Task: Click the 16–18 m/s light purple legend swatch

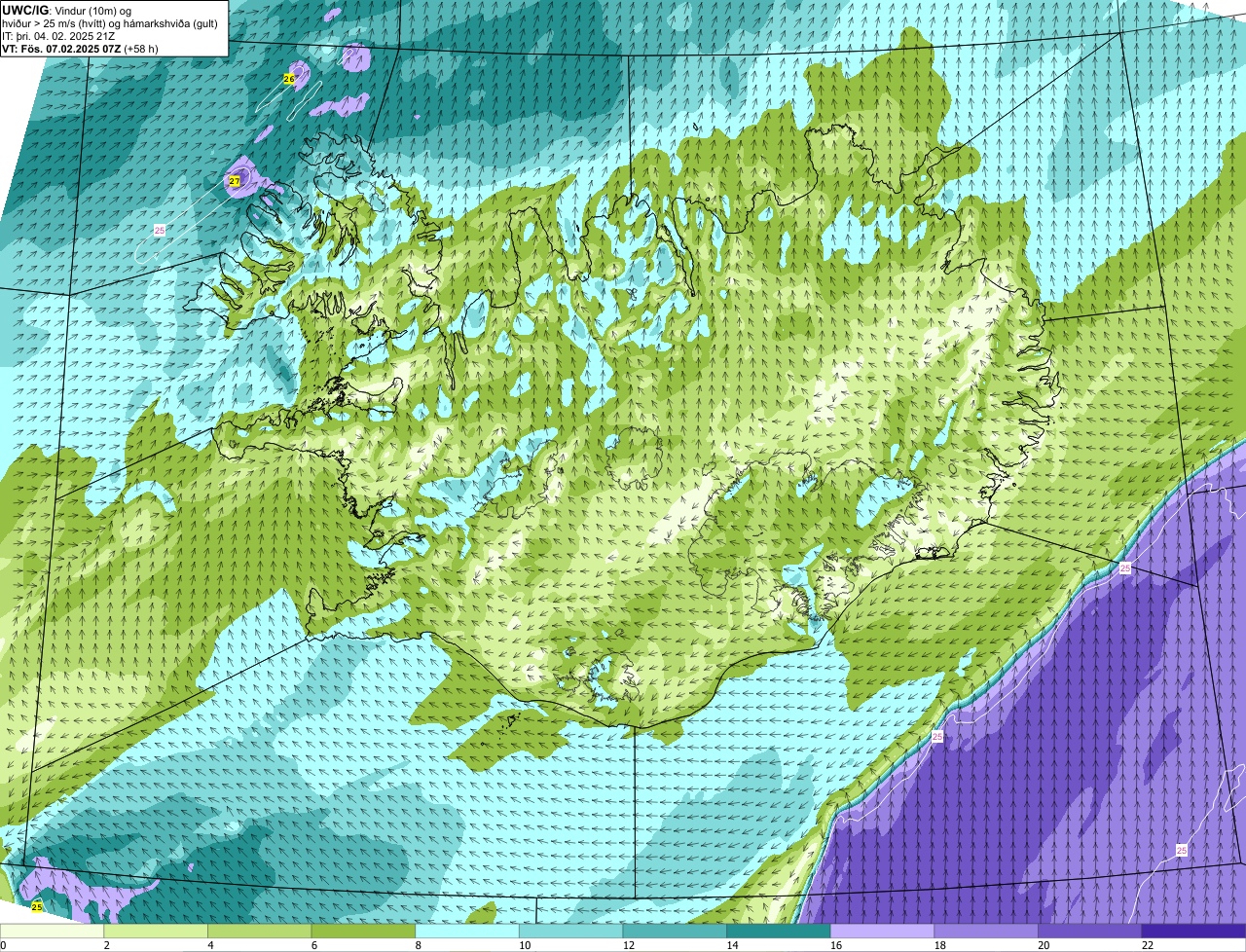Action: (882, 931)
